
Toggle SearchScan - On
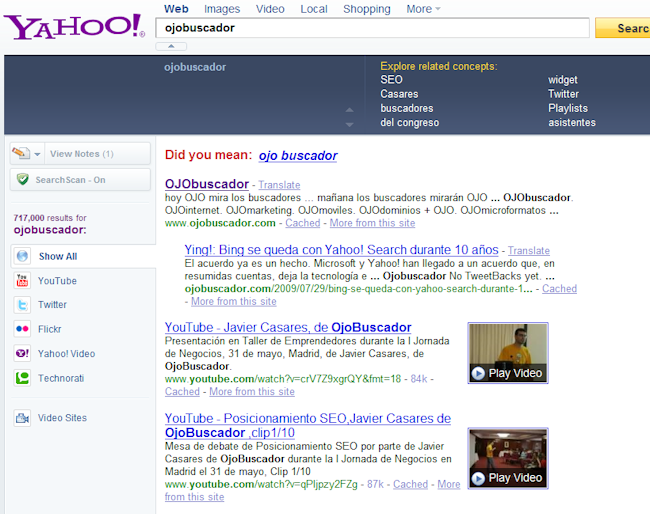point(80,180)
